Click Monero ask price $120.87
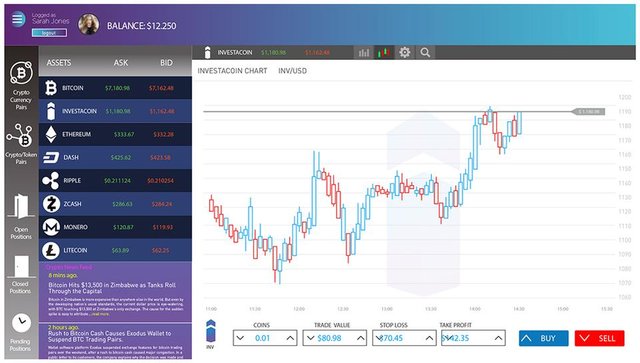640x363 pixels. tap(123, 227)
